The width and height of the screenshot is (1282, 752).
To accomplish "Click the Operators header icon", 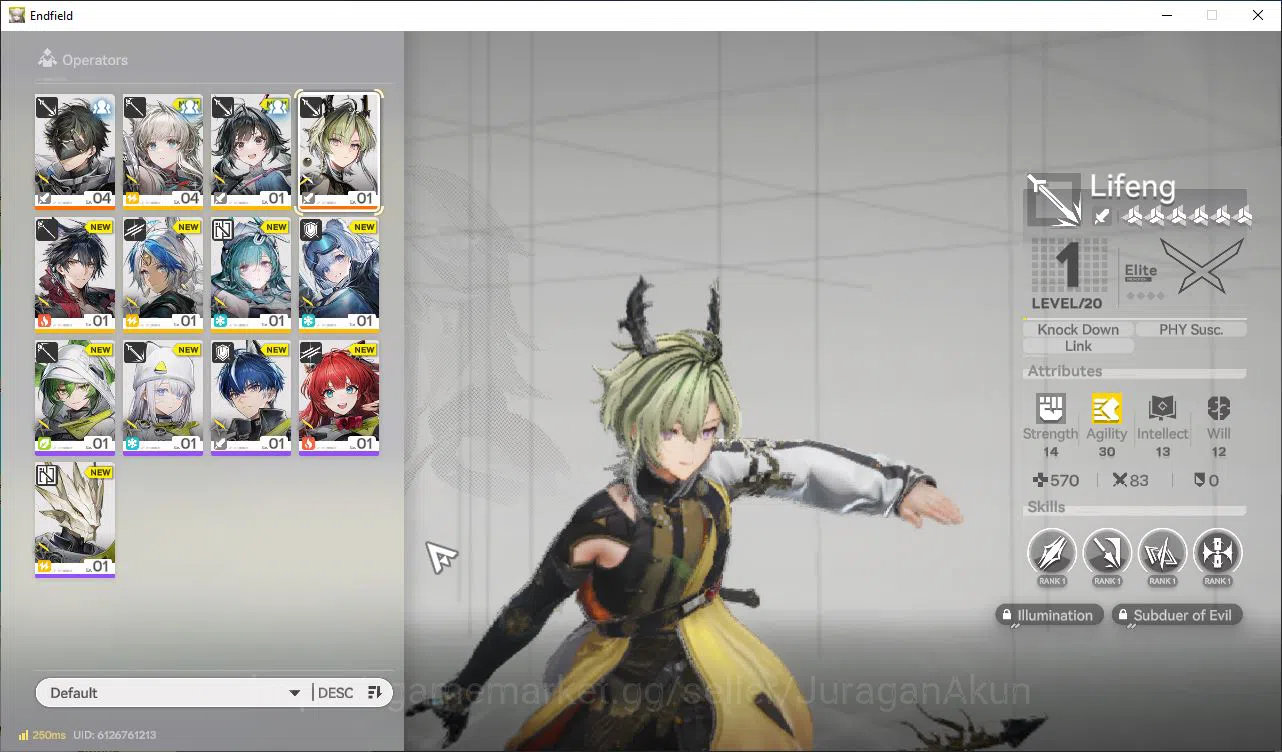I will [x=47, y=60].
